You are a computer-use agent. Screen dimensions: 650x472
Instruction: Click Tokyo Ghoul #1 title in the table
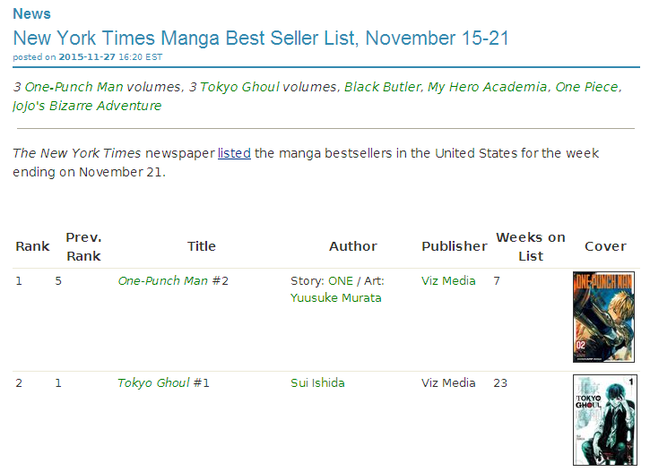tap(153, 382)
